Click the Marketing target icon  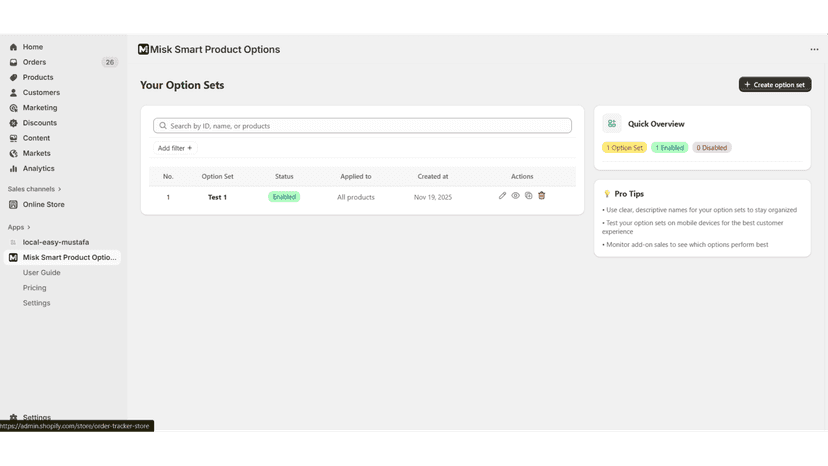coord(13,108)
